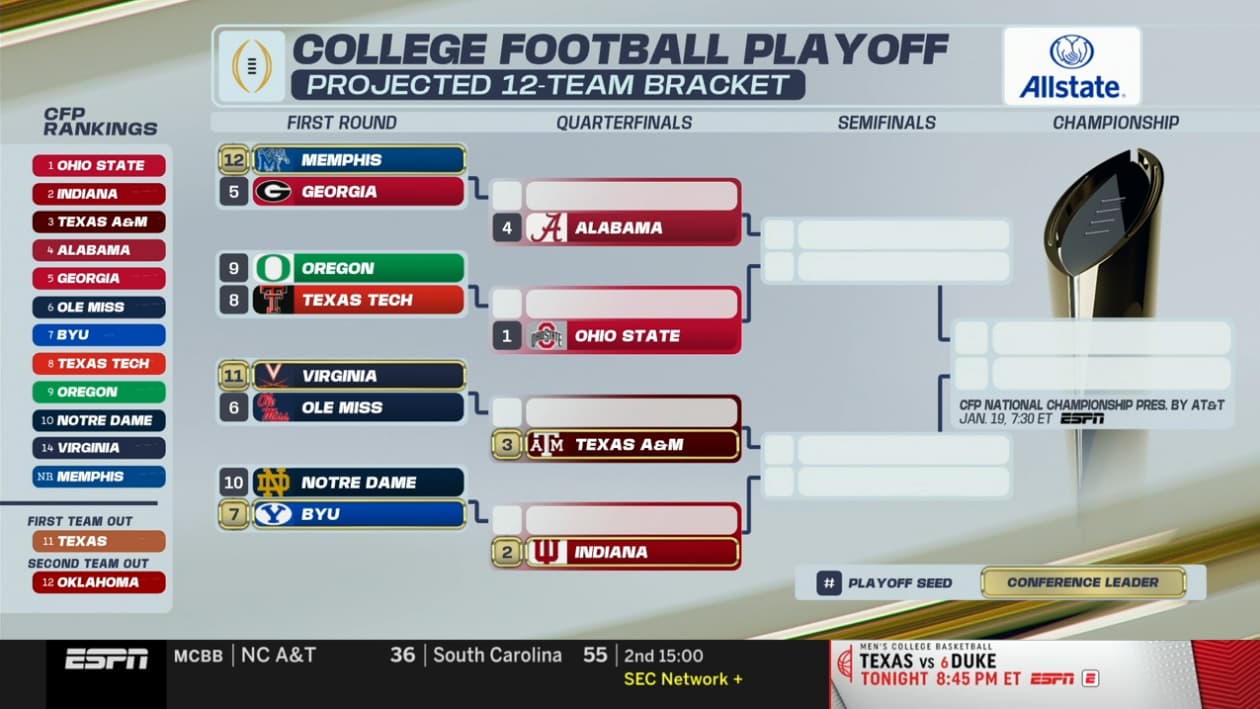The width and height of the screenshot is (1260, 709).
Task: Click the Indiana IU trident logo
Action: point(546,552)
